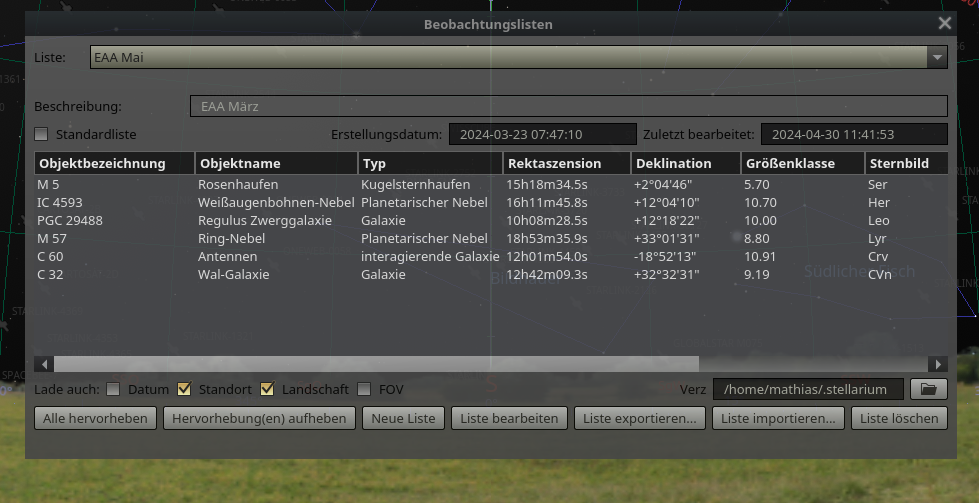Uncheck the Standort checkbox
Image resolution: width=979 pixels, height=503 pixels.
point(184,389)
